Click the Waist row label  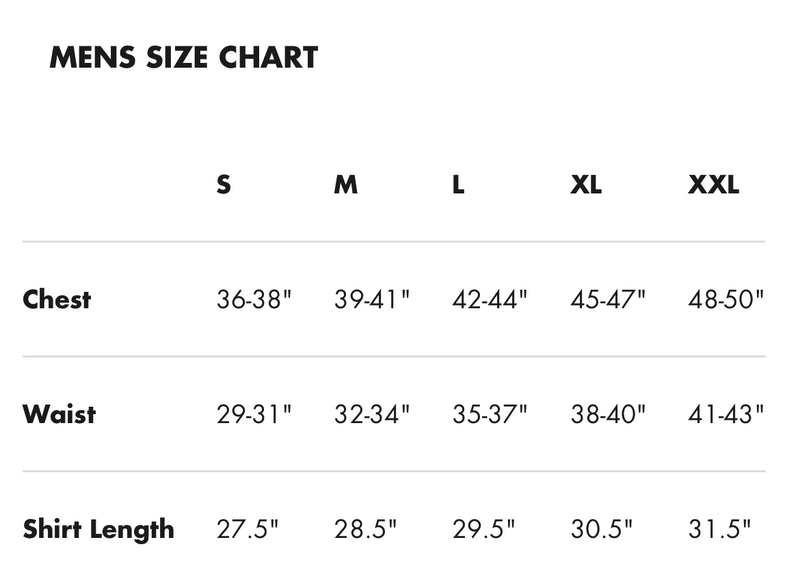tap(59, 414)
